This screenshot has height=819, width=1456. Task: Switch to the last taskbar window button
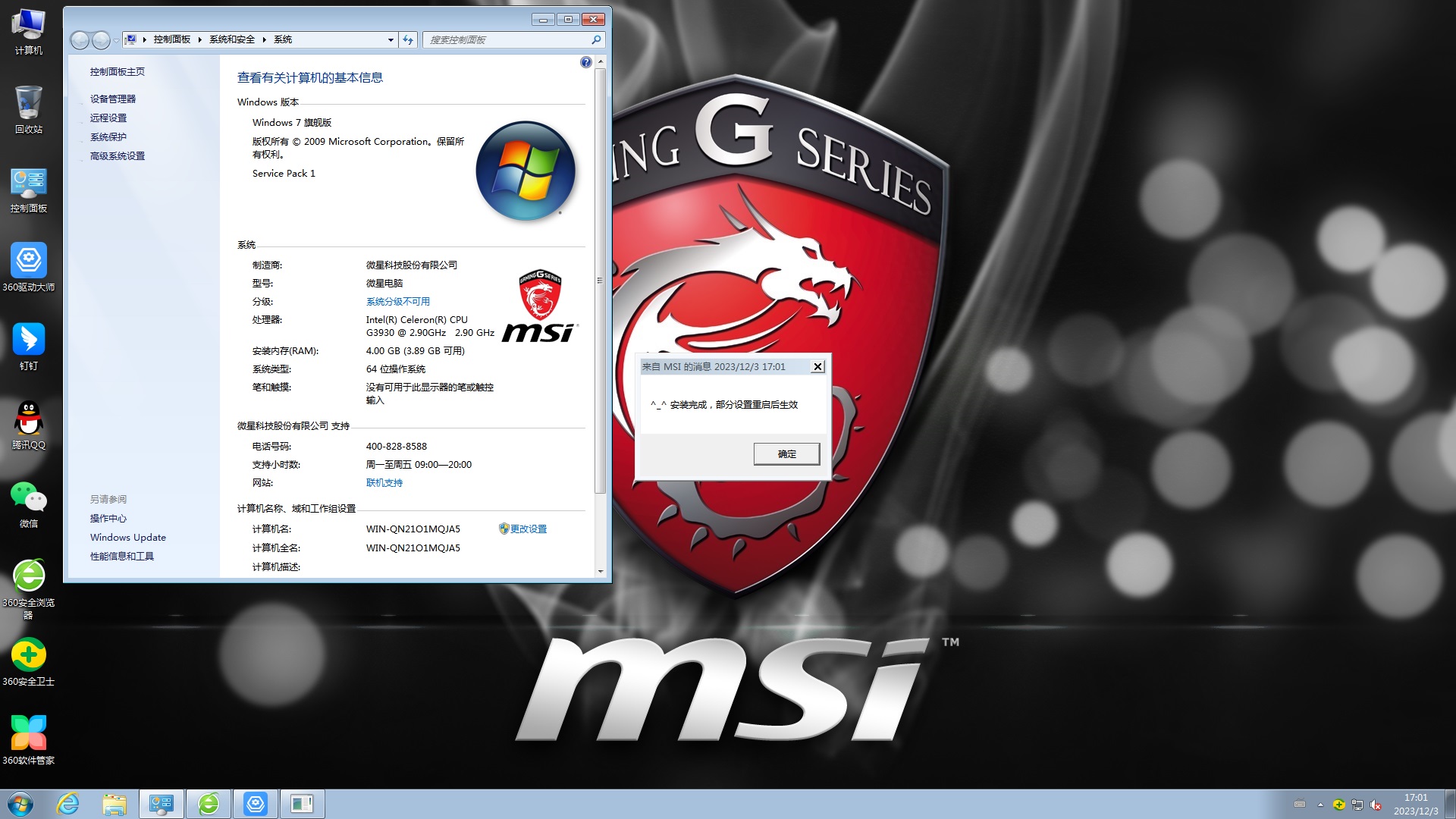303,804
